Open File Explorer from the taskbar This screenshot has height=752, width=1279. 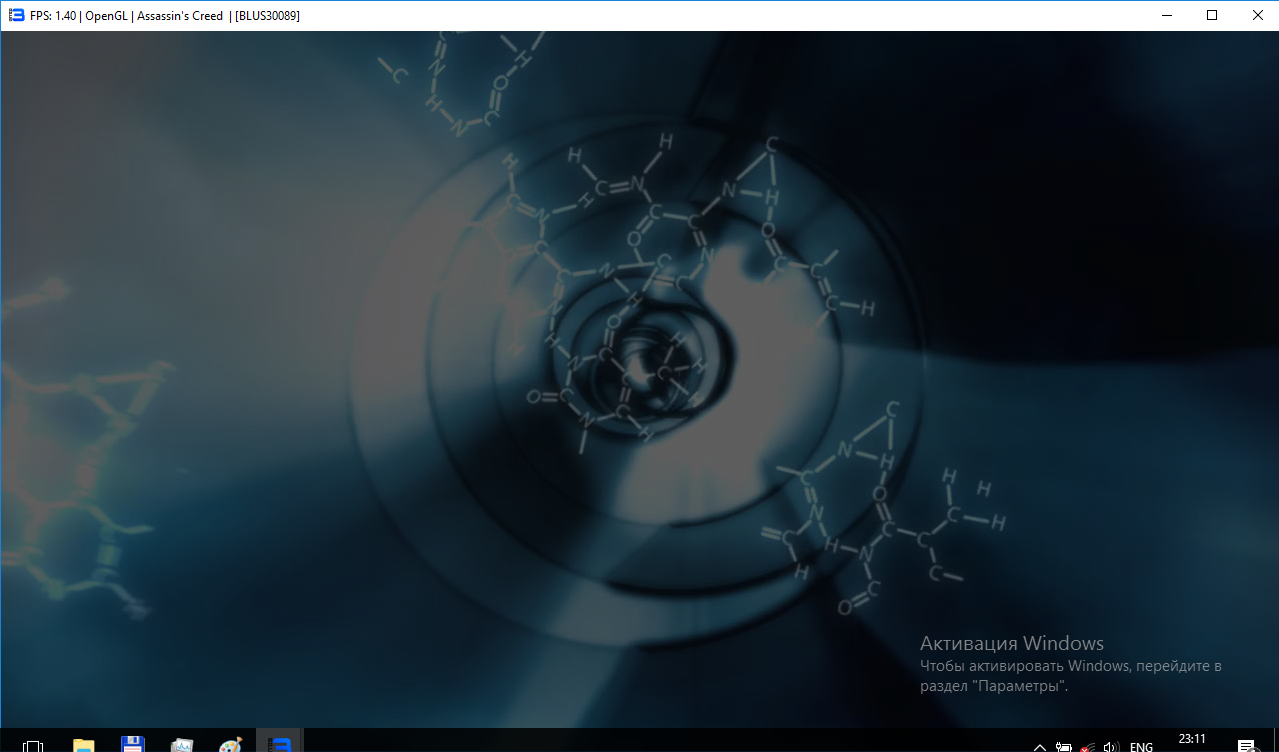point(84,744)
